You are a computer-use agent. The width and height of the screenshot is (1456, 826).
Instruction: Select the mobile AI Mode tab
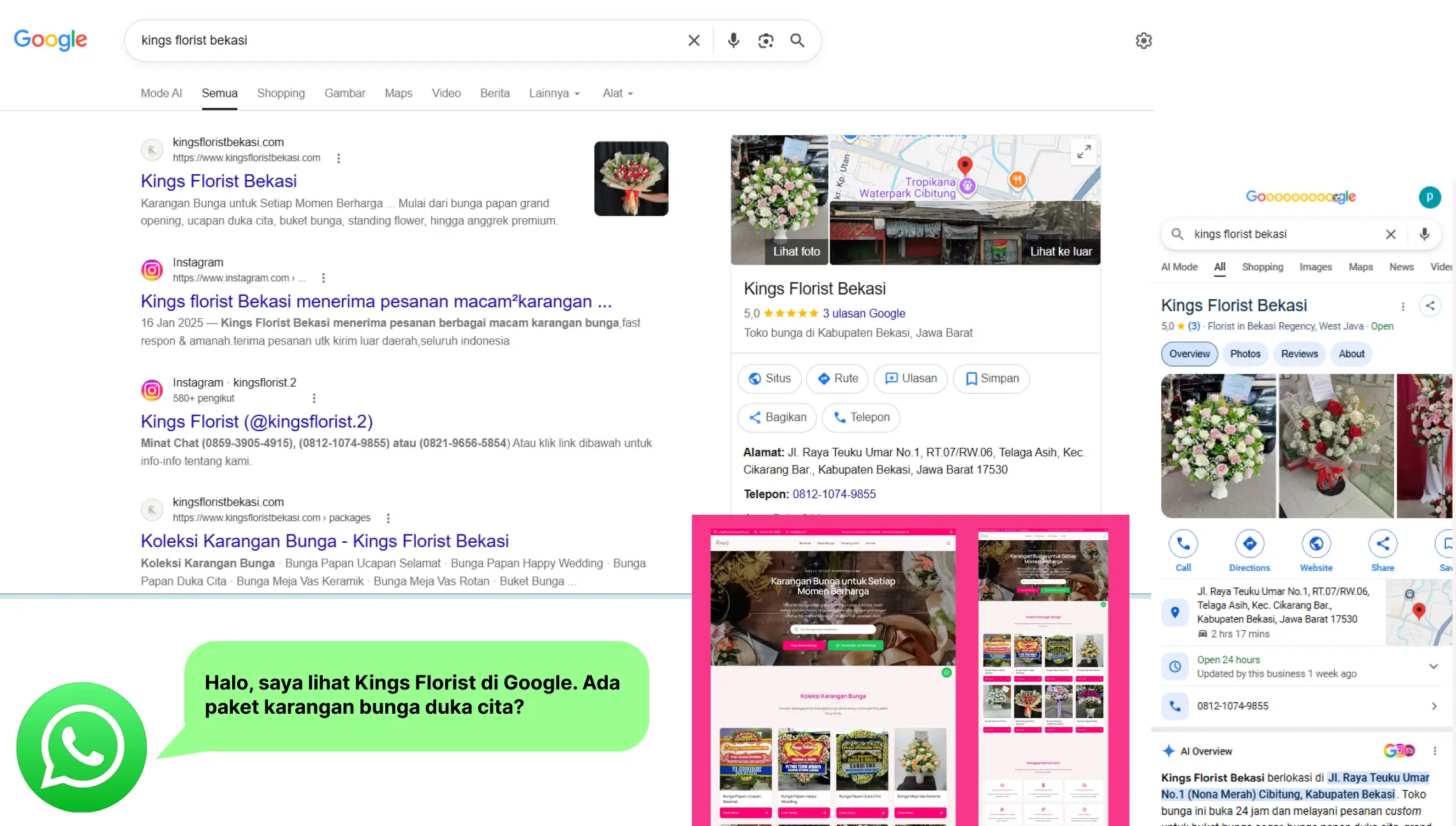pyautogui.click(x=1179, y=267)
